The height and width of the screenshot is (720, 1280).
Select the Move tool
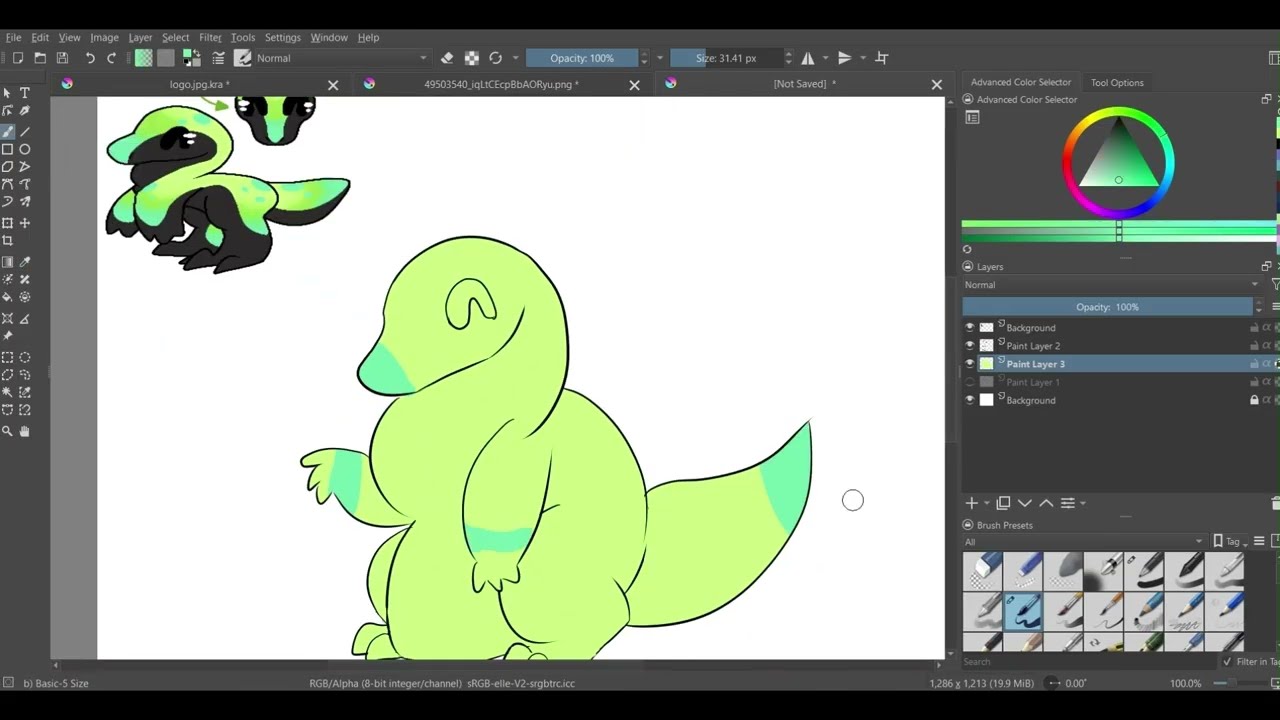pos(25,223)
